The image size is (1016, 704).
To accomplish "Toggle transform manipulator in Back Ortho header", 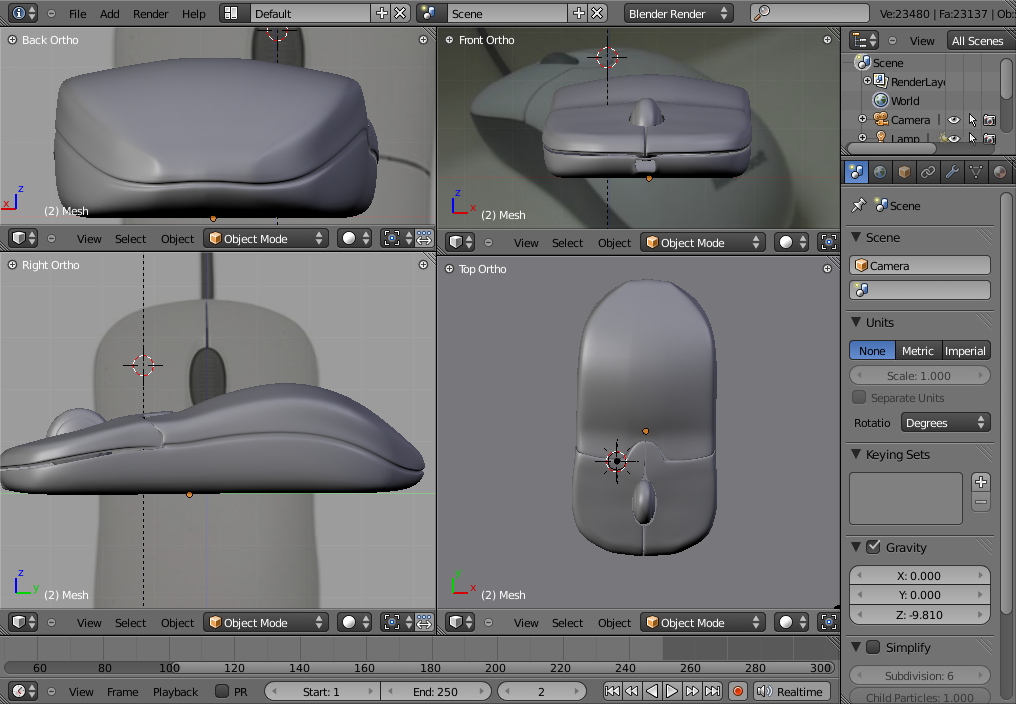I will tap(424, 238).
